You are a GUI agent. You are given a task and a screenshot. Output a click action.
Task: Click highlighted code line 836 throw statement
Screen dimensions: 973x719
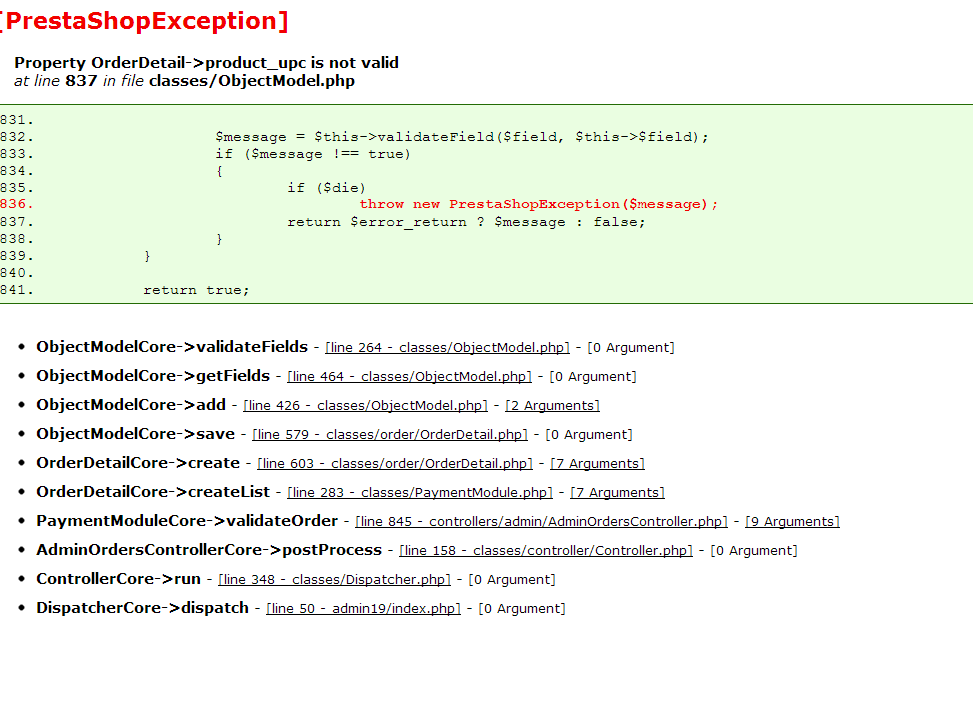[538, 204]
